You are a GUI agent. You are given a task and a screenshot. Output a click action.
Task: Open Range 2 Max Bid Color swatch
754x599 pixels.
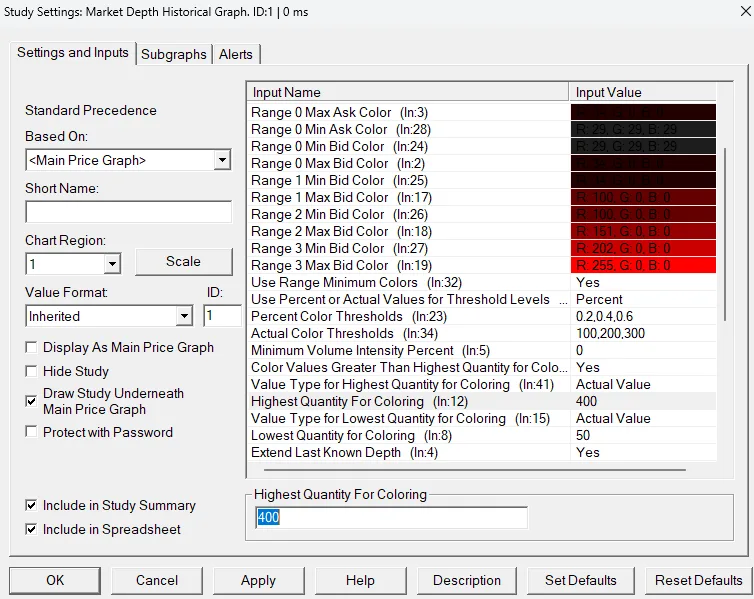coord(643,231)
